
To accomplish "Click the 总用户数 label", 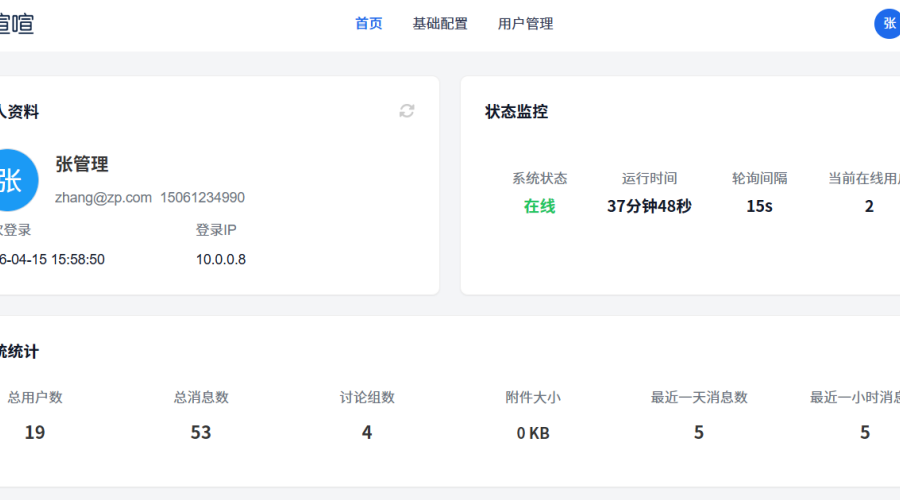I will click(35, 397).
